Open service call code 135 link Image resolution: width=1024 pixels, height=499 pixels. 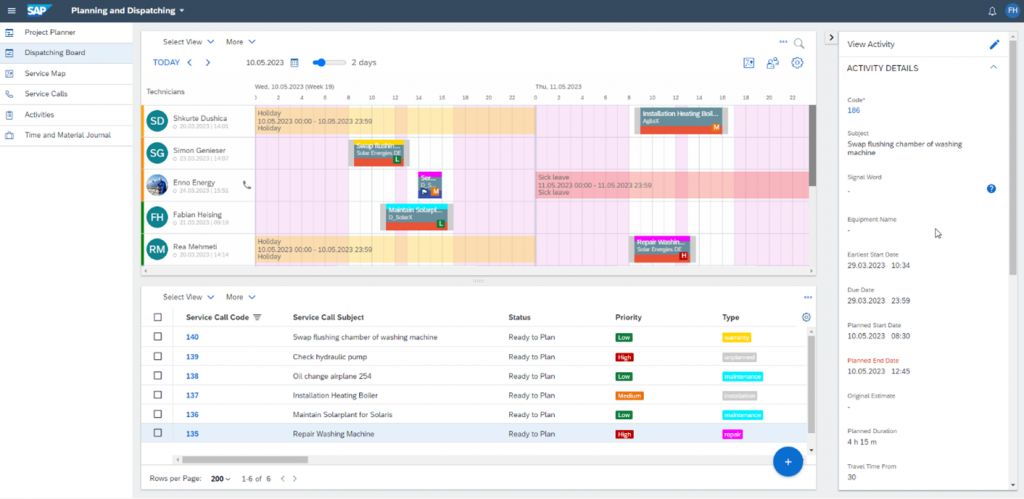pos(192,434)
